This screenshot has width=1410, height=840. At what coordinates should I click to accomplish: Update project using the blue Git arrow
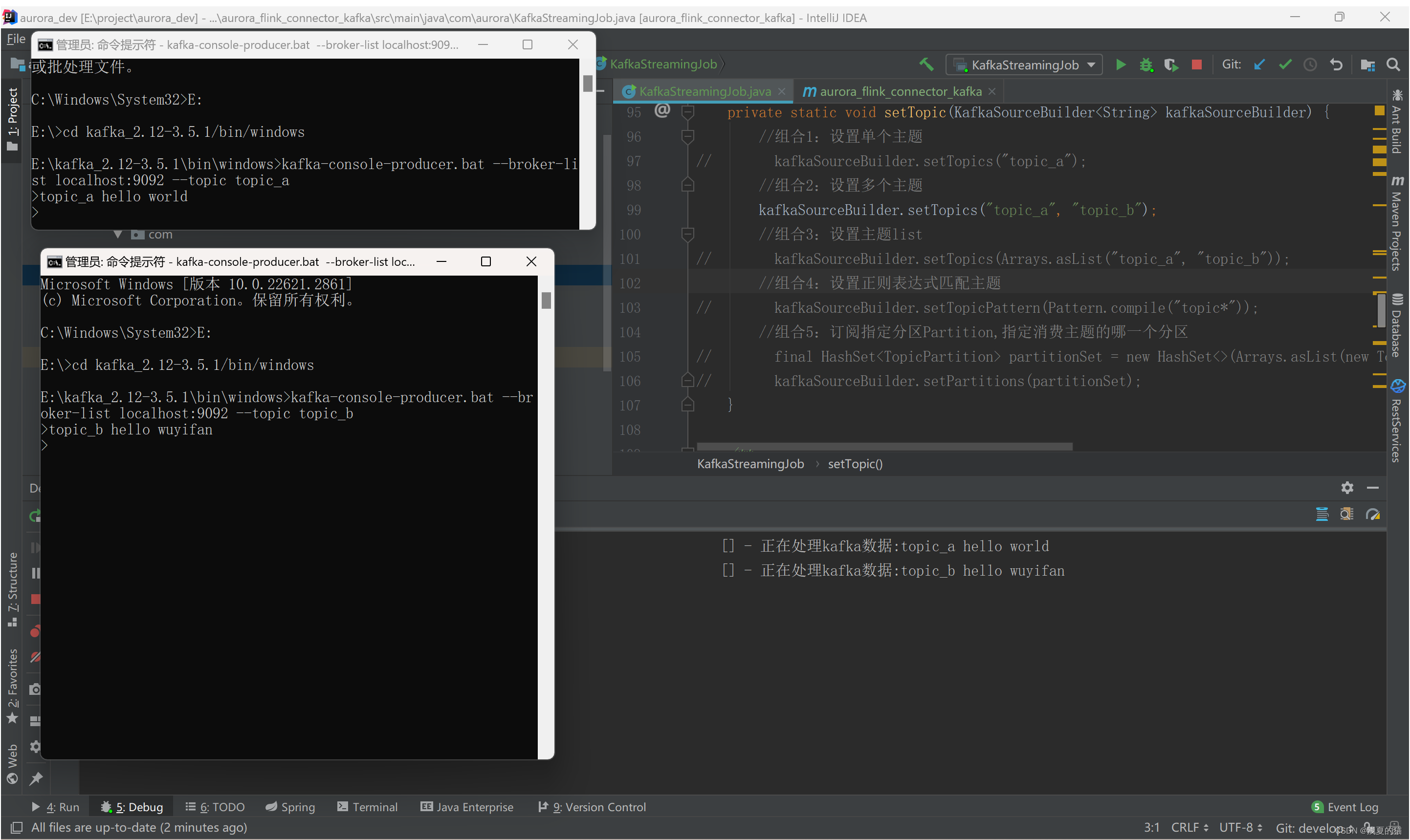1259,65
